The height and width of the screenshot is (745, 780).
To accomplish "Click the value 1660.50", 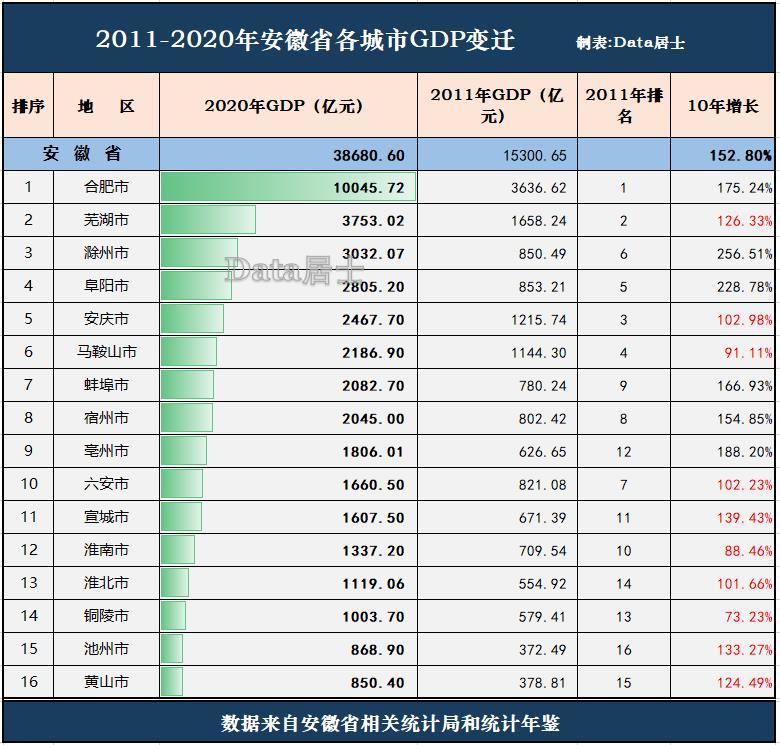I will coord(373,485).
